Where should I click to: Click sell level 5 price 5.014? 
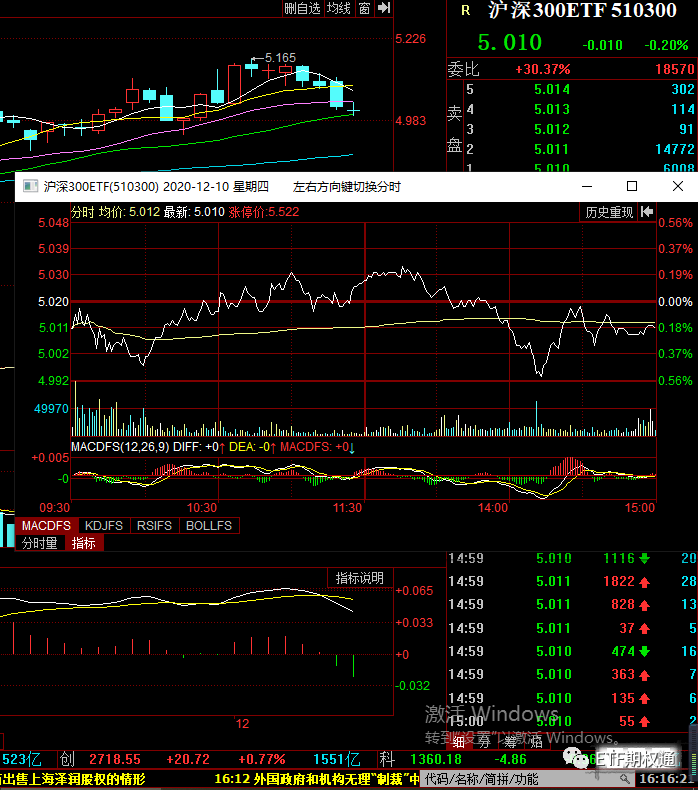click(552, 89)
